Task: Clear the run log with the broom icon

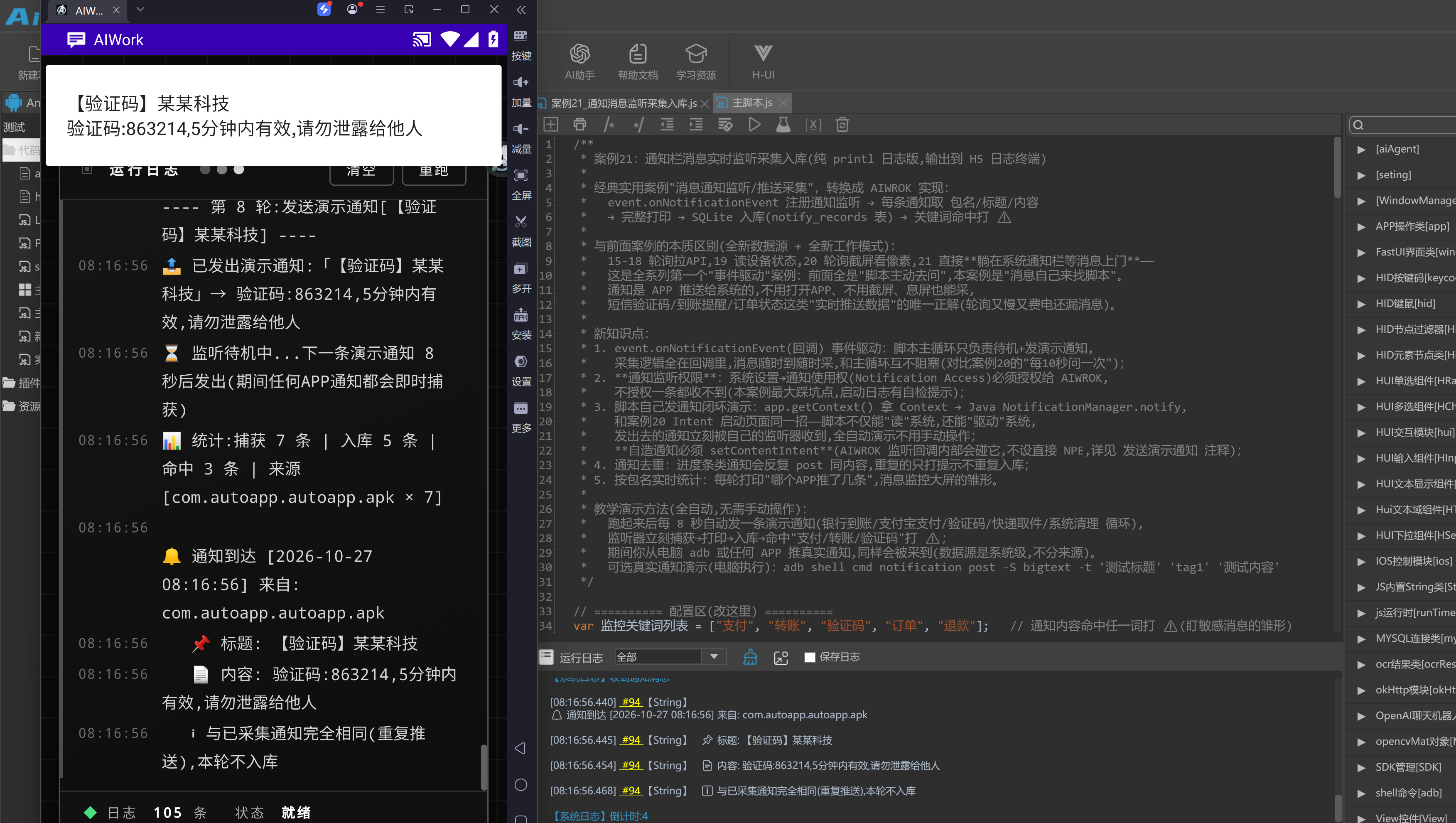Action: click(750, 657)
